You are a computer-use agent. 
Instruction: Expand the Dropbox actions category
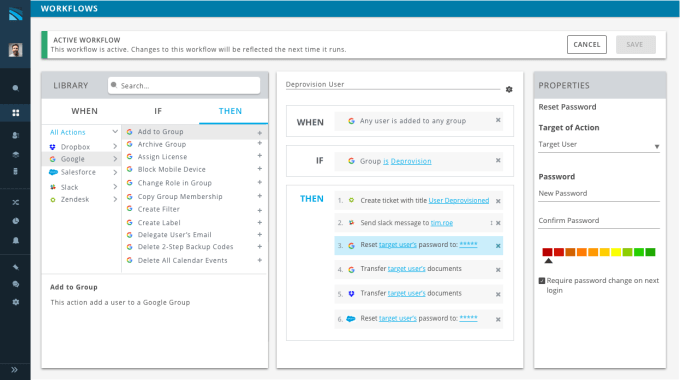pyautogui.click(x=115, y=146)
